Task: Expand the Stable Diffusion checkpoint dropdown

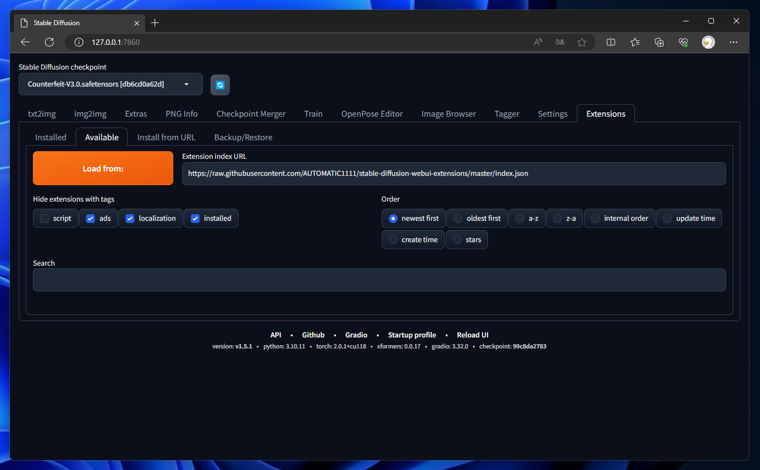Action: coord(111,84)
